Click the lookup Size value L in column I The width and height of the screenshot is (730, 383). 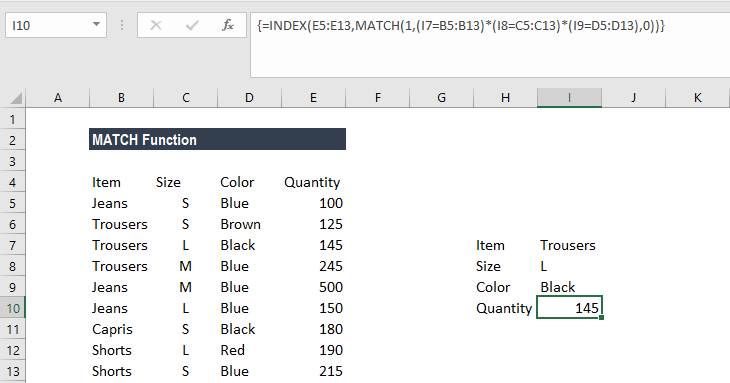coord(543,266)
